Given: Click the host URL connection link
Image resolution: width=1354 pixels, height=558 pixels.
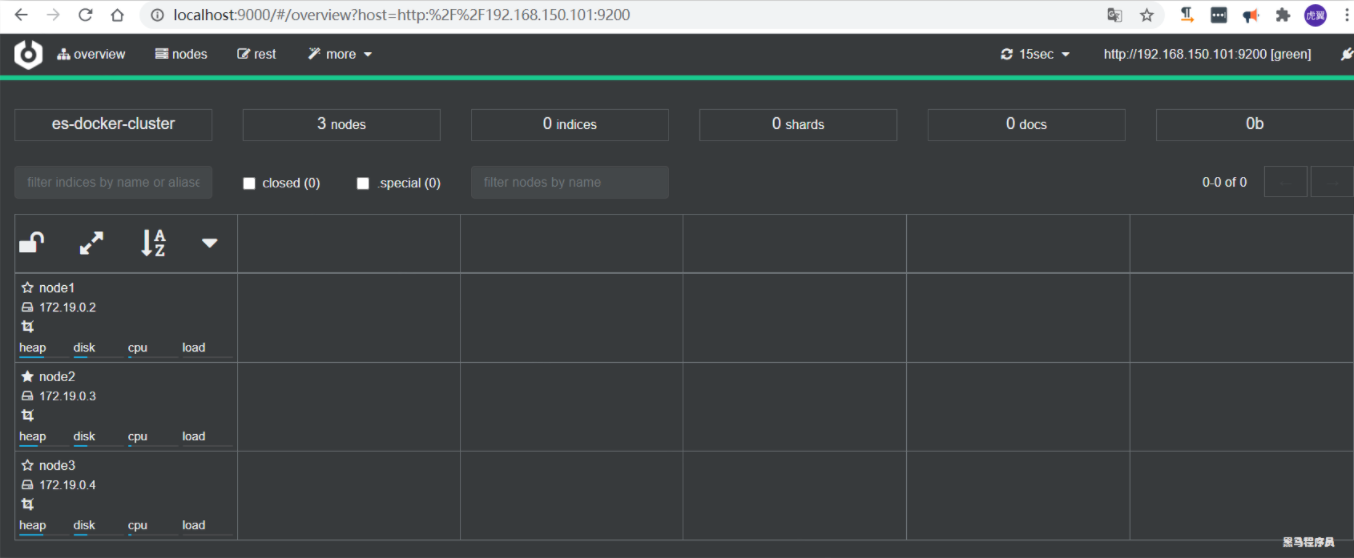Looking at the screenshot, I should coord(1206,54).
